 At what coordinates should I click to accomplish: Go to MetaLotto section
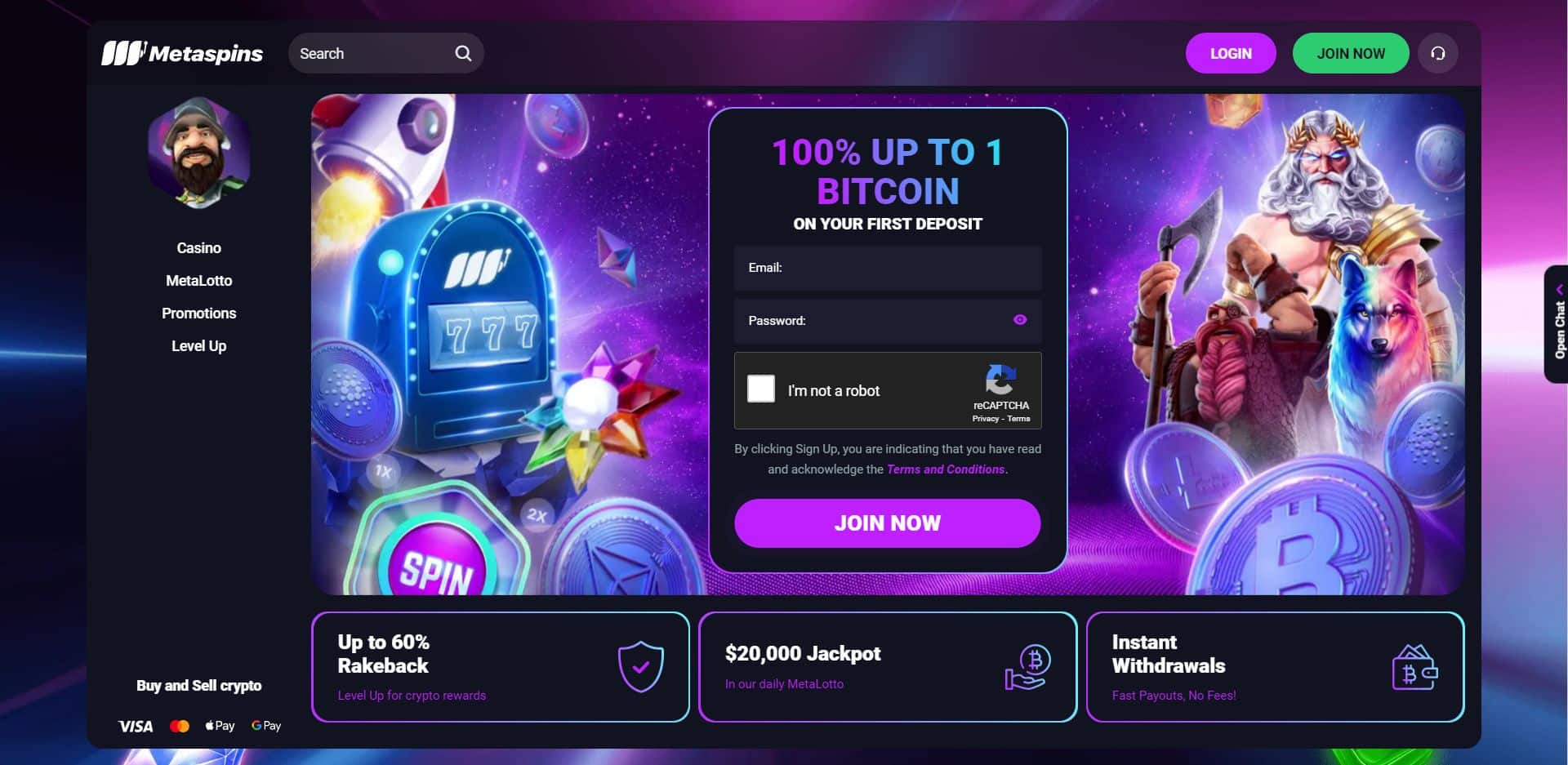pyautogui.click(x=198, y=280)
